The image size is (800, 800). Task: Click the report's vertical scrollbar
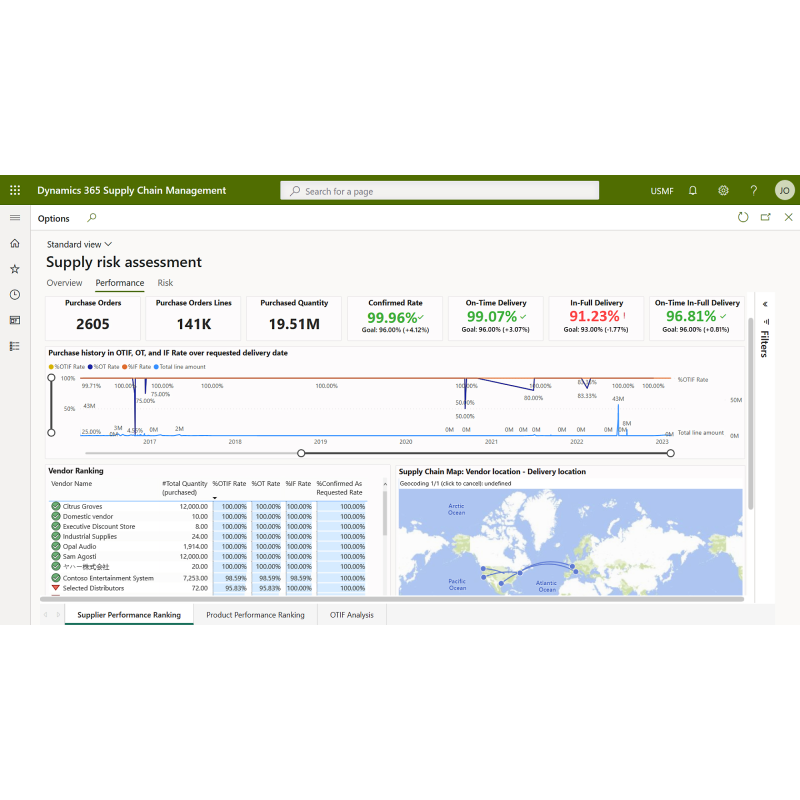(751, 413)
